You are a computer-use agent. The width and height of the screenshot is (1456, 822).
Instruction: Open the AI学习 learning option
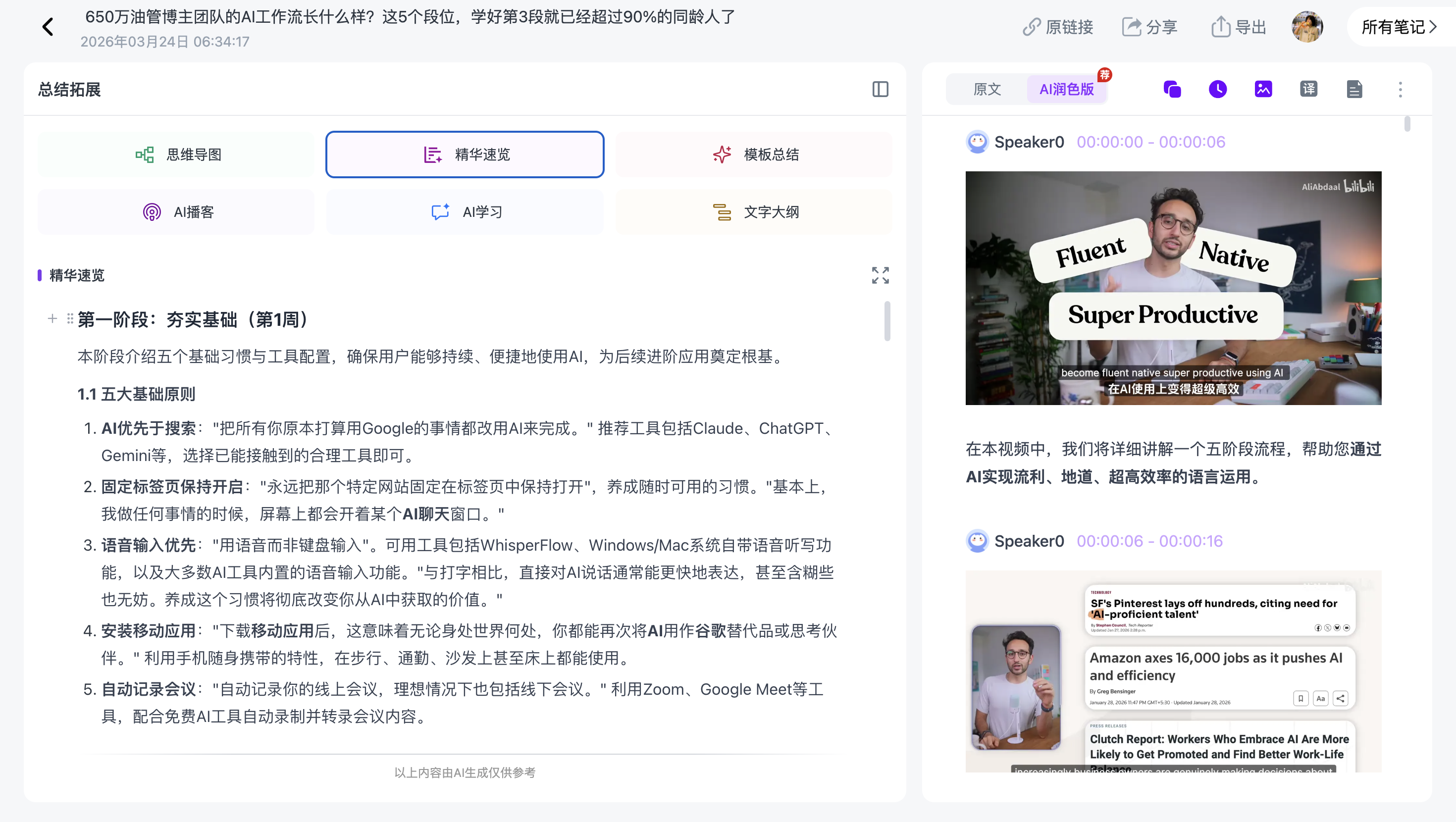click(x=465, y=212)
